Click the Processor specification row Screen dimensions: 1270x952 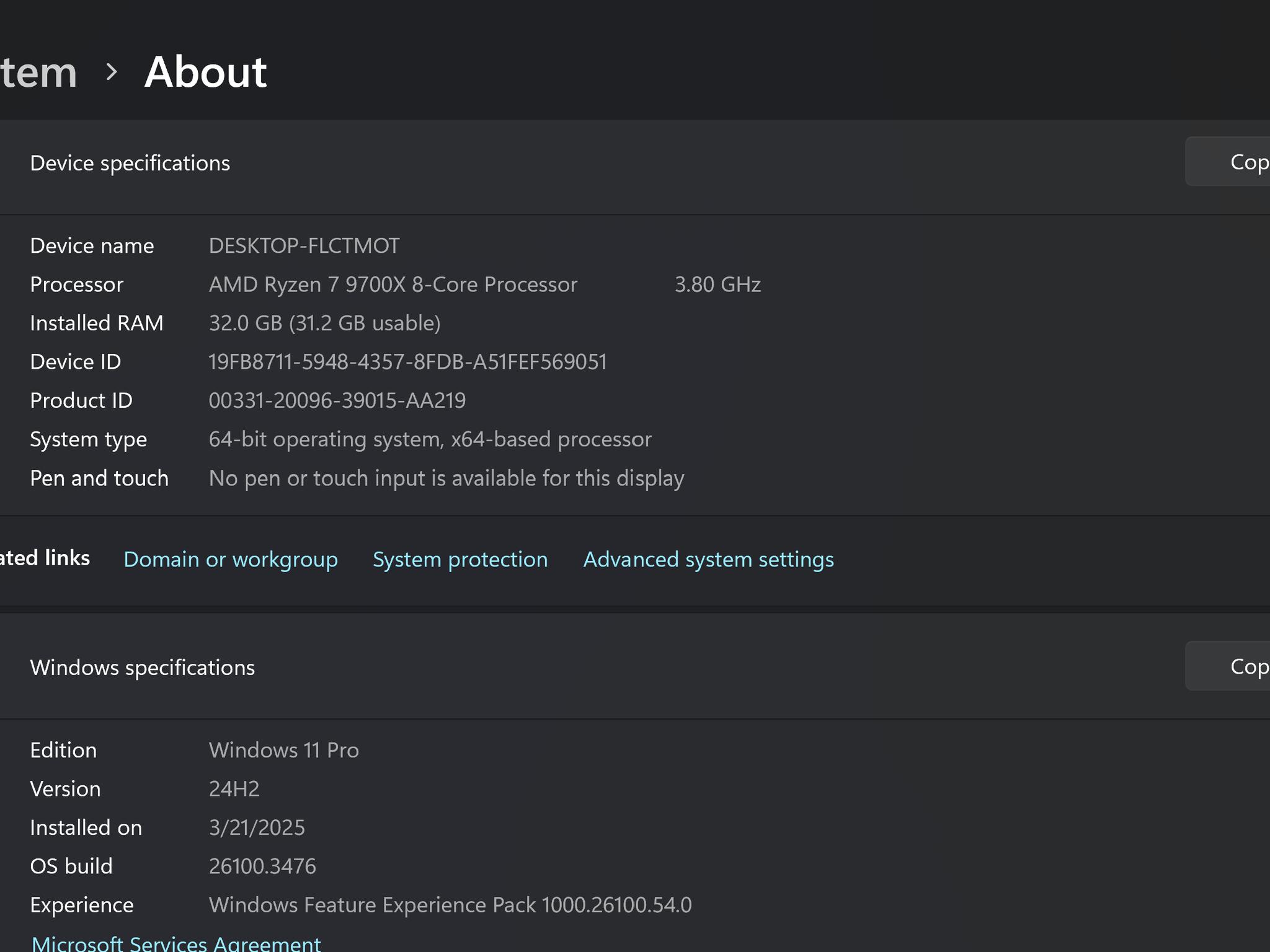(x=393, y=284)
